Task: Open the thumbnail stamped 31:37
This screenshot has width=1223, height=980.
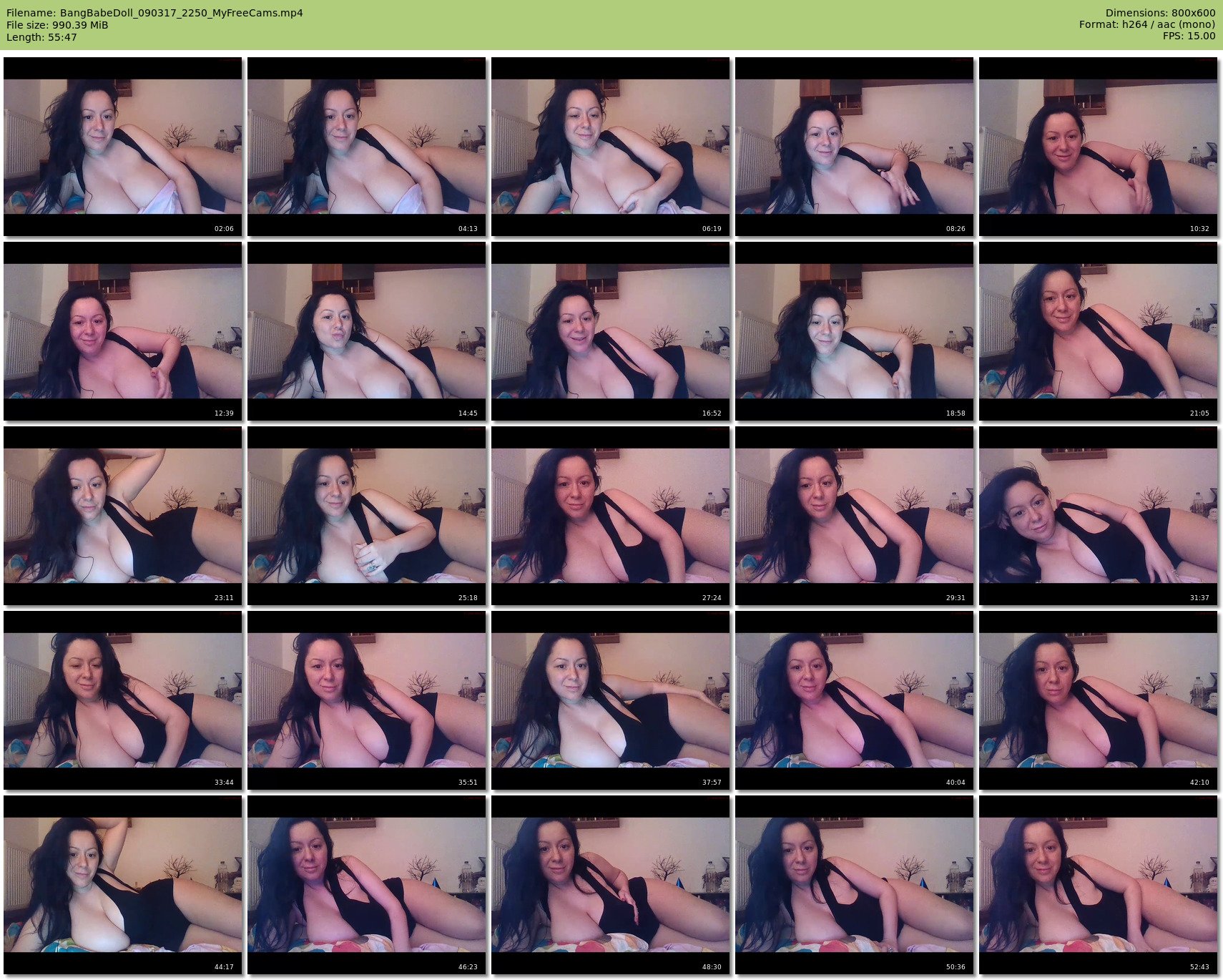Action: click(x=1099, y=516)
